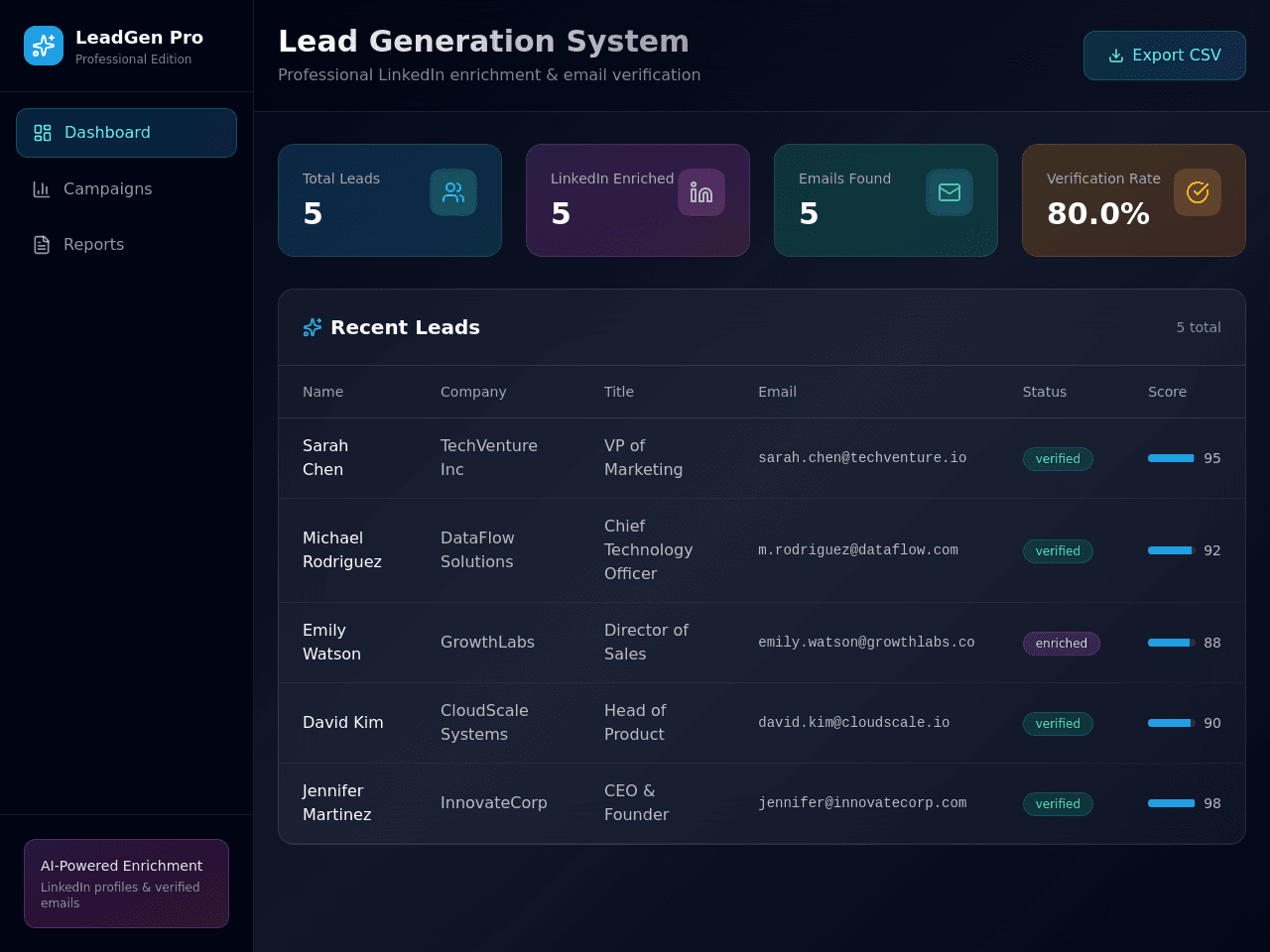Click the name Michael Rodriguez
The height and width of the screenshot is (952, 1270).
(x=342, y=550)
